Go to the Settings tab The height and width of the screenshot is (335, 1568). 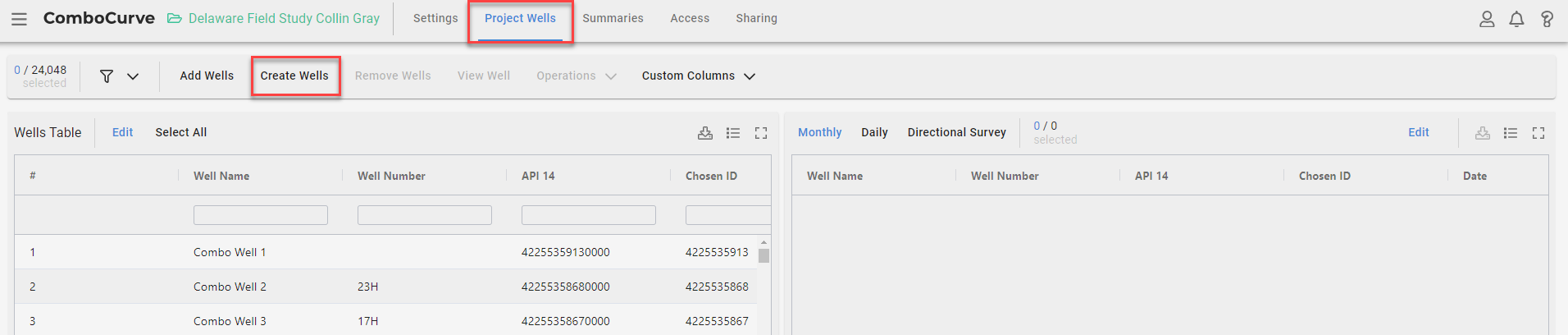(x=435, y=18)
